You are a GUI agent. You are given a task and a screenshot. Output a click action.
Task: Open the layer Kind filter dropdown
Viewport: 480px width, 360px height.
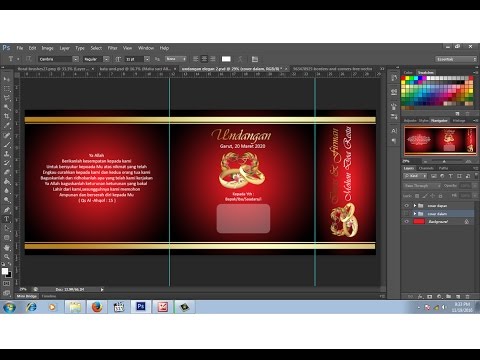tap(415, 176)
